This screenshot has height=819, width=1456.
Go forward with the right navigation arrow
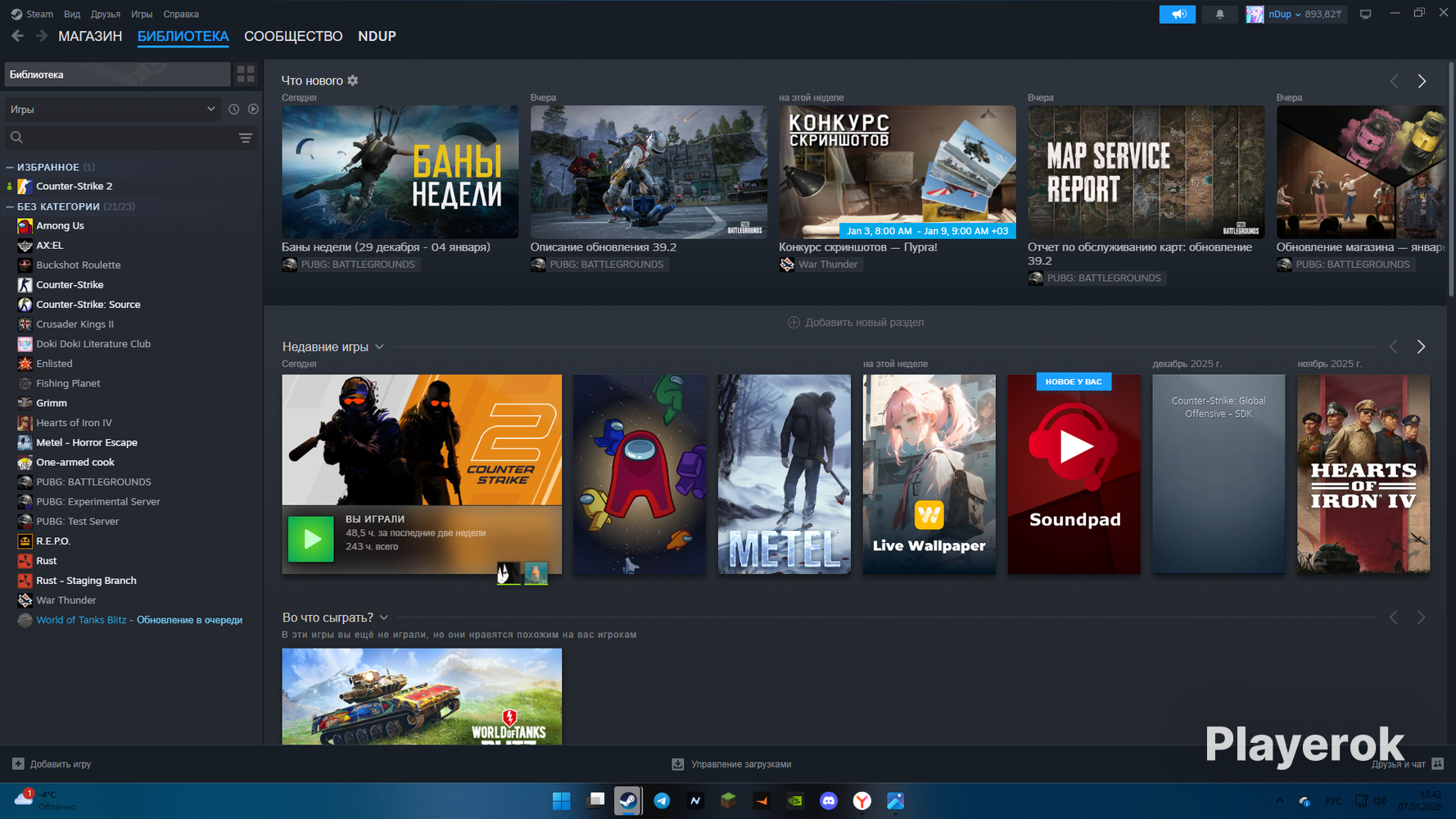pos(42,36)
